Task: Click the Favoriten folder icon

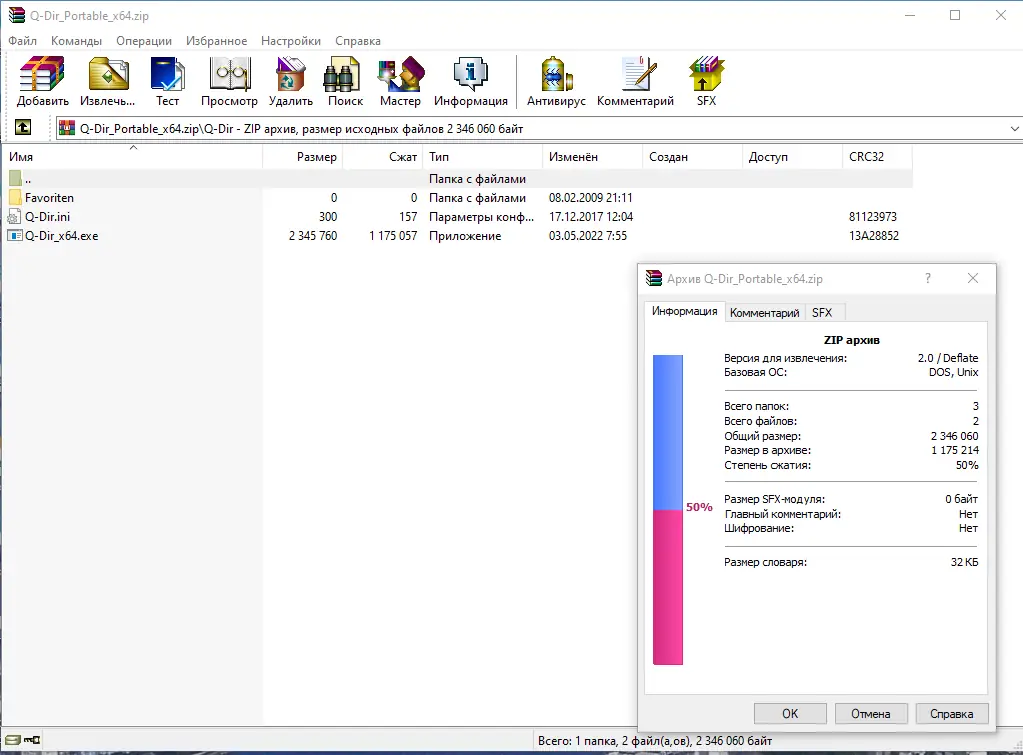Action: [16, 197]
